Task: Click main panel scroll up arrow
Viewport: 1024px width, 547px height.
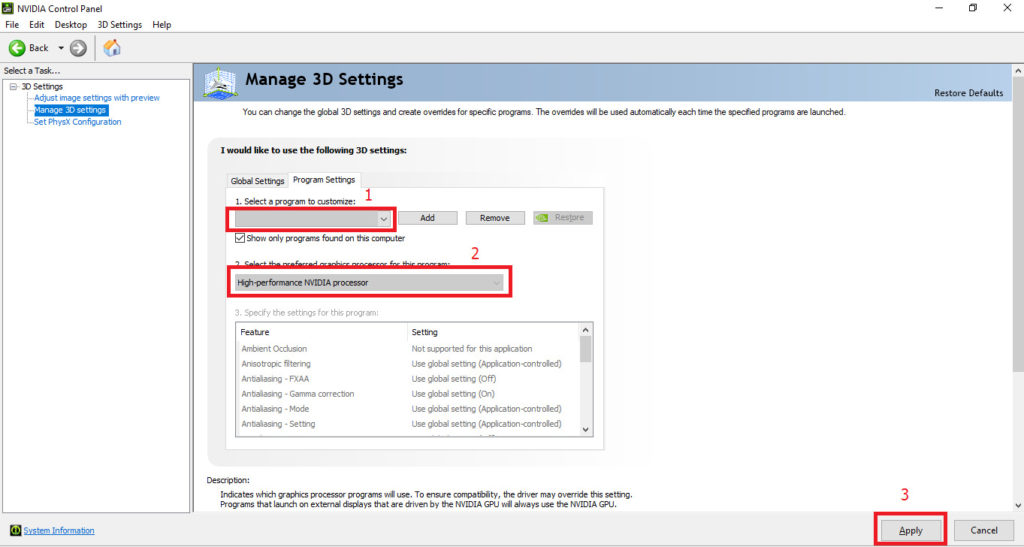Action: point(1018,70)
